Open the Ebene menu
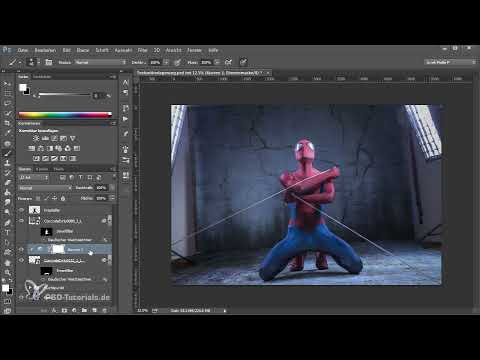This screenshot has height=360, width=480. click(83, 50)
